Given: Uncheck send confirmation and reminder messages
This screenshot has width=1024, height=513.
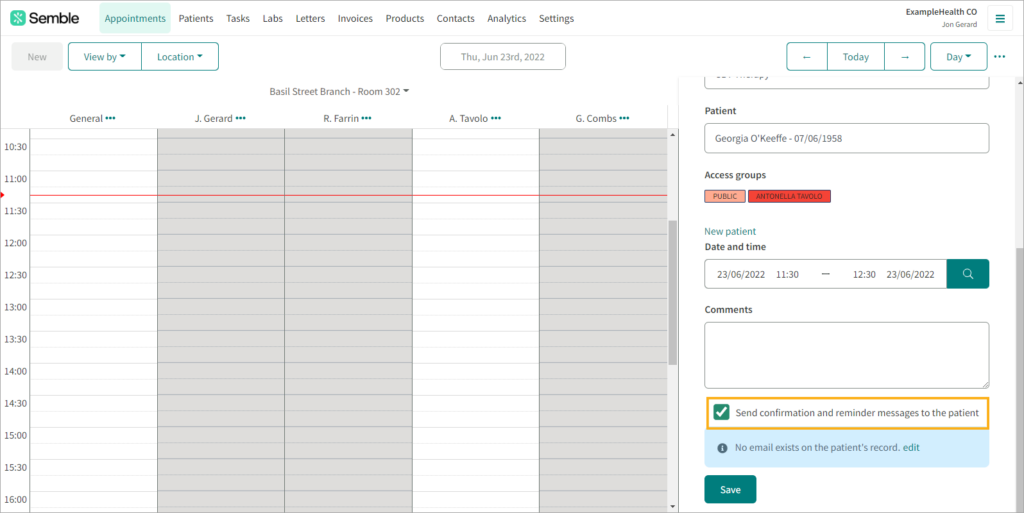Looking at the screenshot, I should [x=722, y=412].
